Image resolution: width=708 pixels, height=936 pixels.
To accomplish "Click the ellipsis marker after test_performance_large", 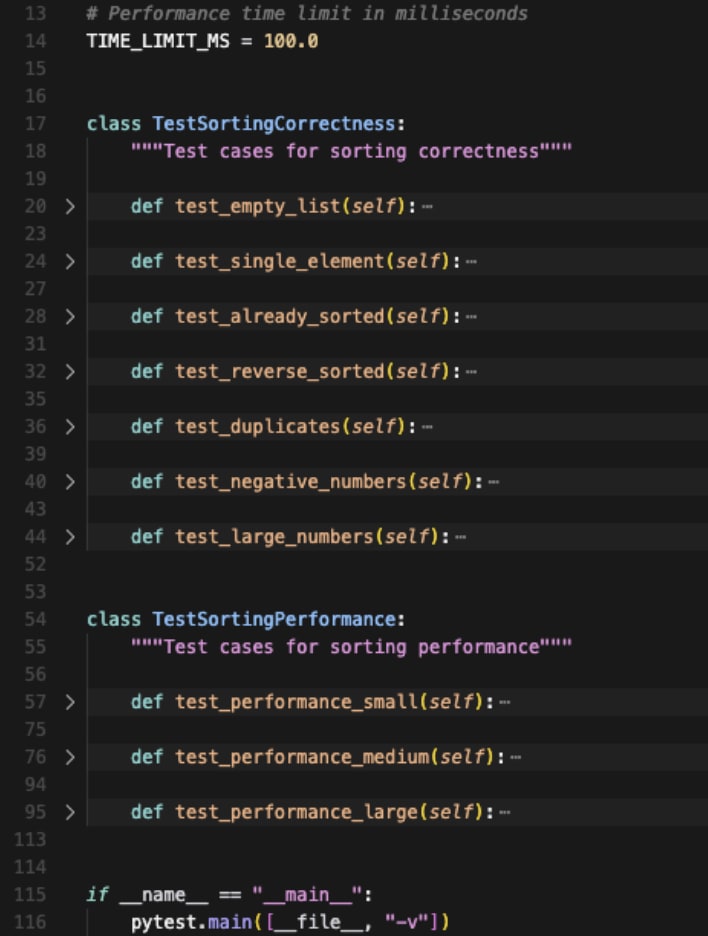I will coord(505,812).
